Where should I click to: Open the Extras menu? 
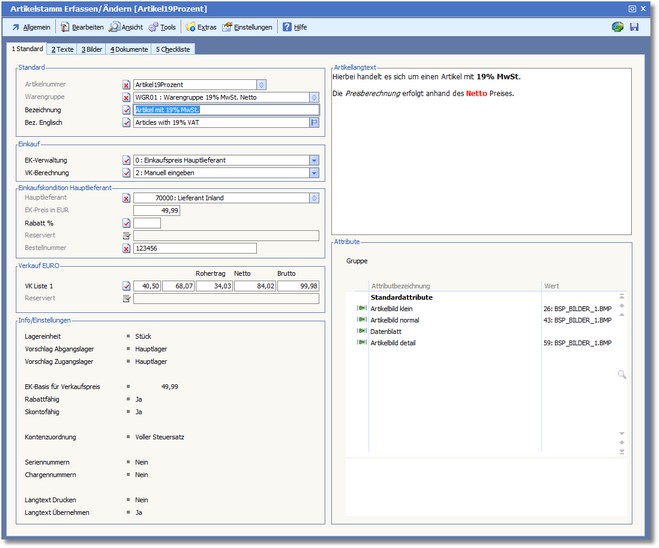(x=202, y=27)
